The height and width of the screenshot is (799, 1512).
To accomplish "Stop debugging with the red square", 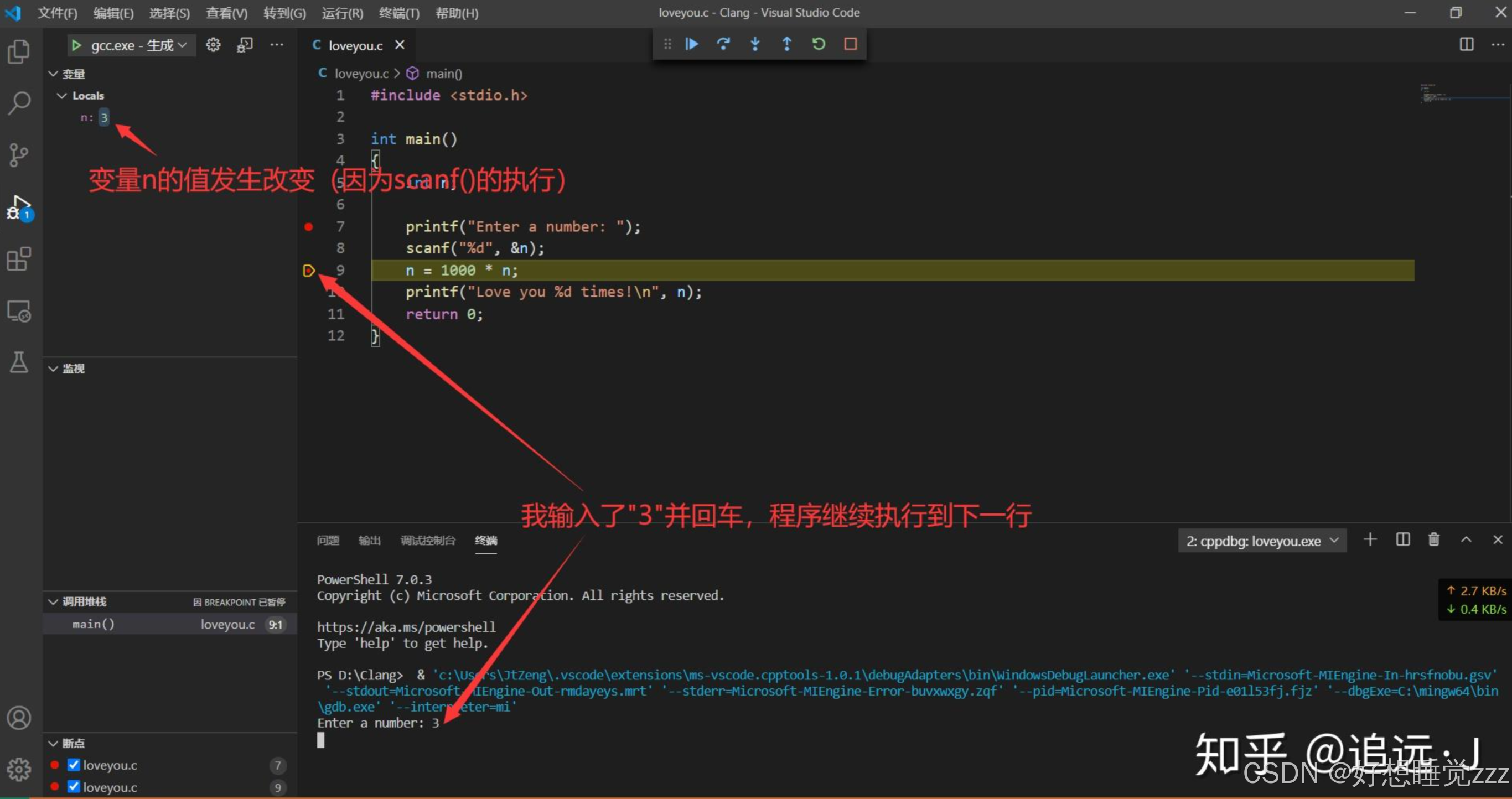I will tap(850, 44).
